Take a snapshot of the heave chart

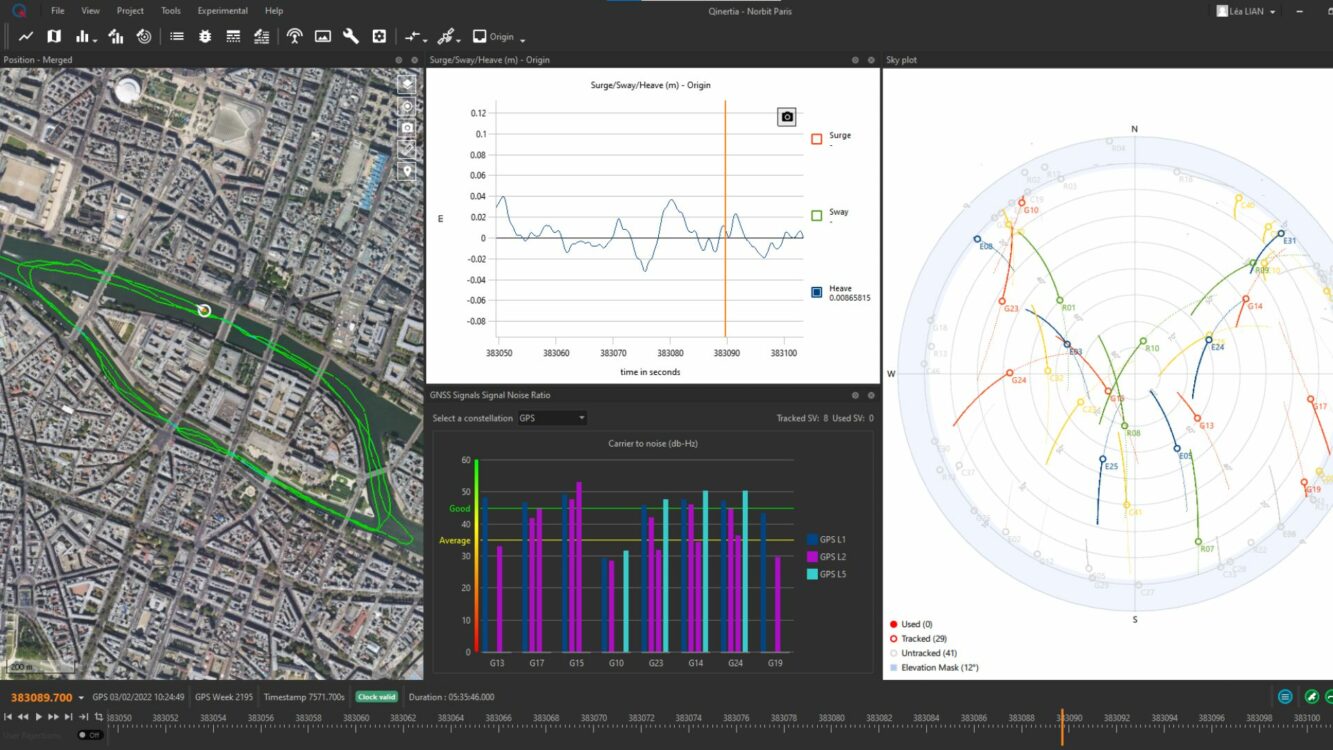click(787, 117)
